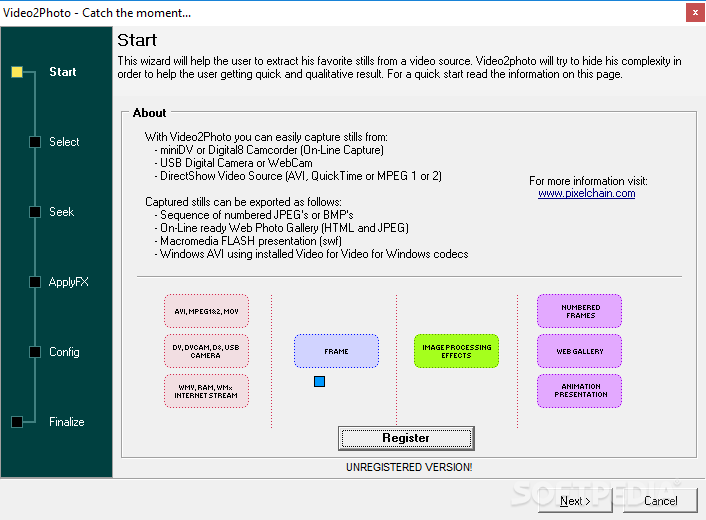Click the 'Macromedia FLASH presentation (swf)' line
The height and width of the screenshot is (520, 706).
tap(248, 241)
